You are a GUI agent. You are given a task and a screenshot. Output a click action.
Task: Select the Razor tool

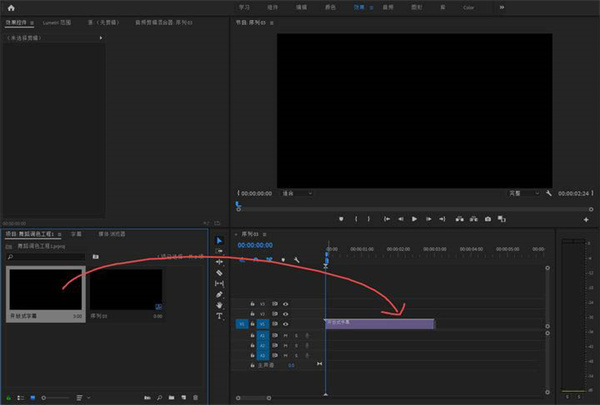pos(219,272)
